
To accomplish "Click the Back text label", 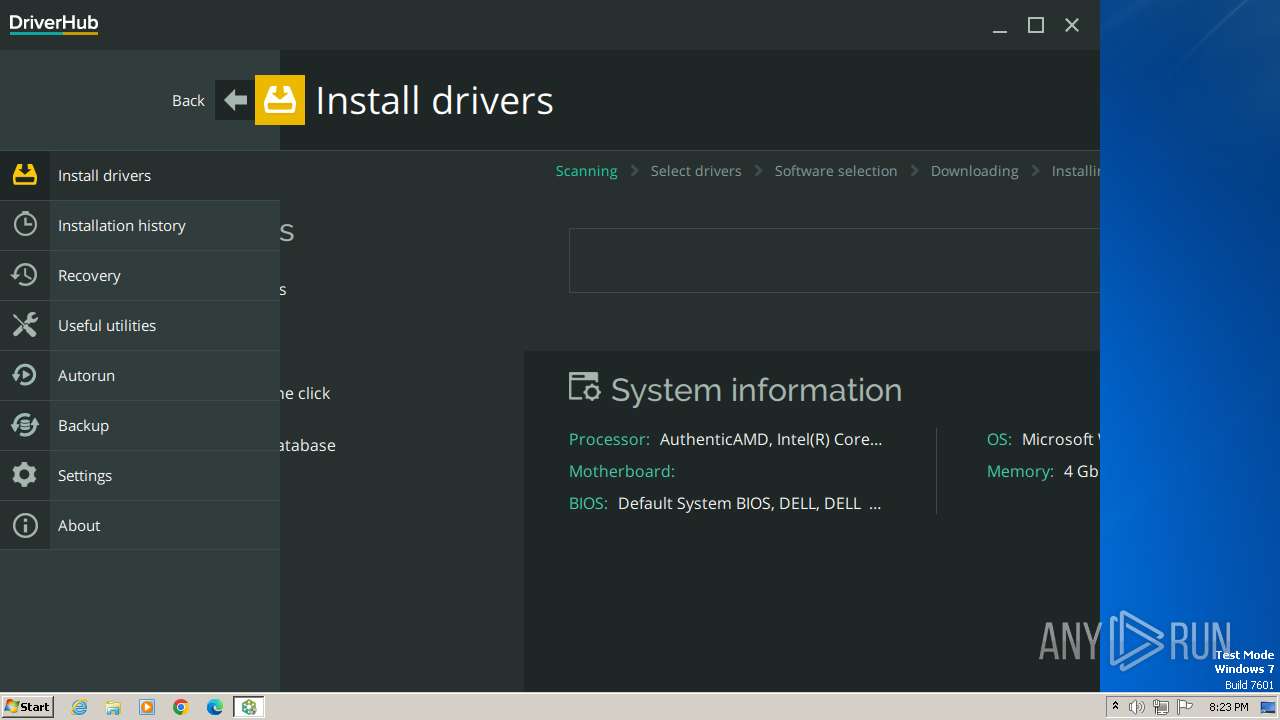I will pos(188,101).
